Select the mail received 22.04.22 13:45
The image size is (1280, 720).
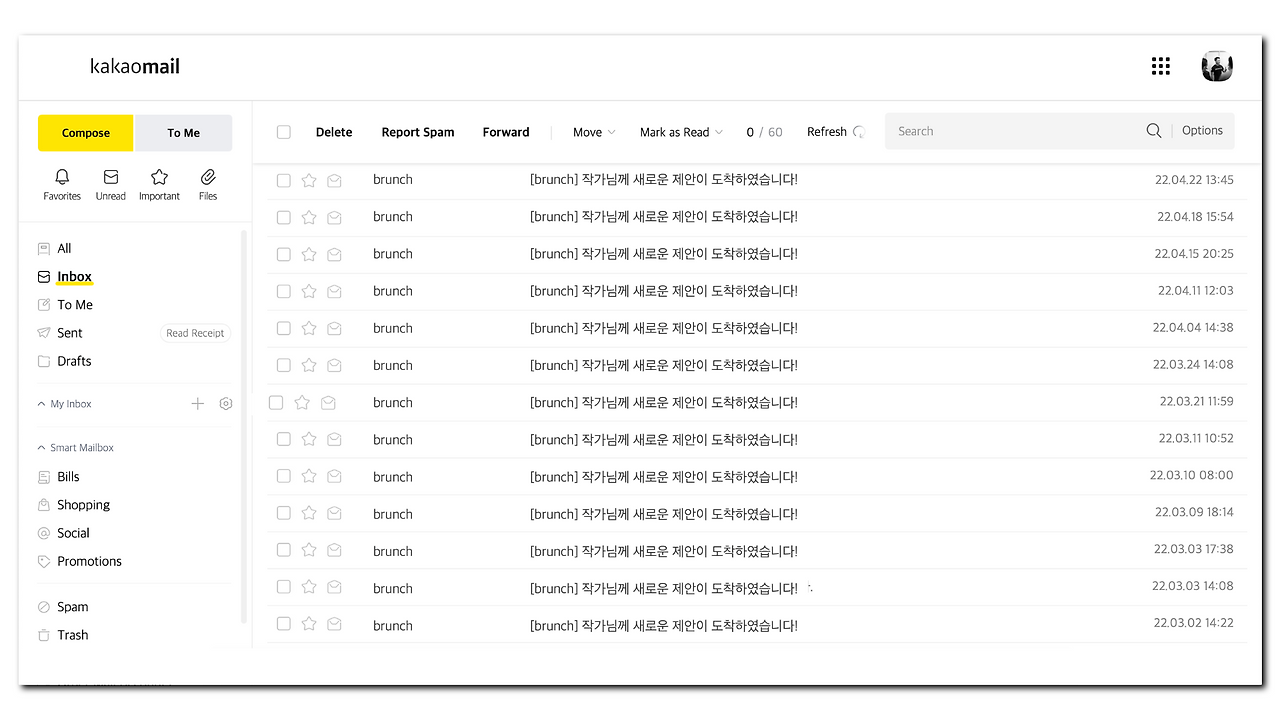(x=284, y=180)
